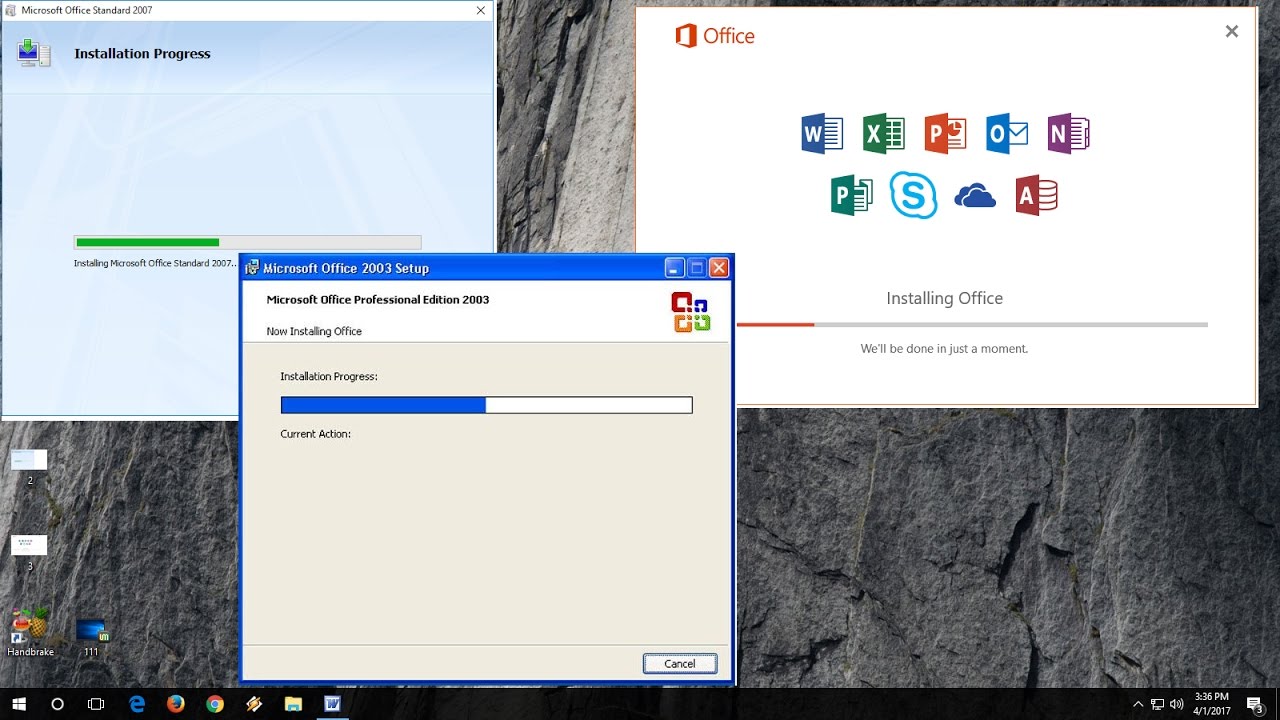1280x720 pixels.
Task: Click the Office logo in installer header
Action: [x=715, y=36]
